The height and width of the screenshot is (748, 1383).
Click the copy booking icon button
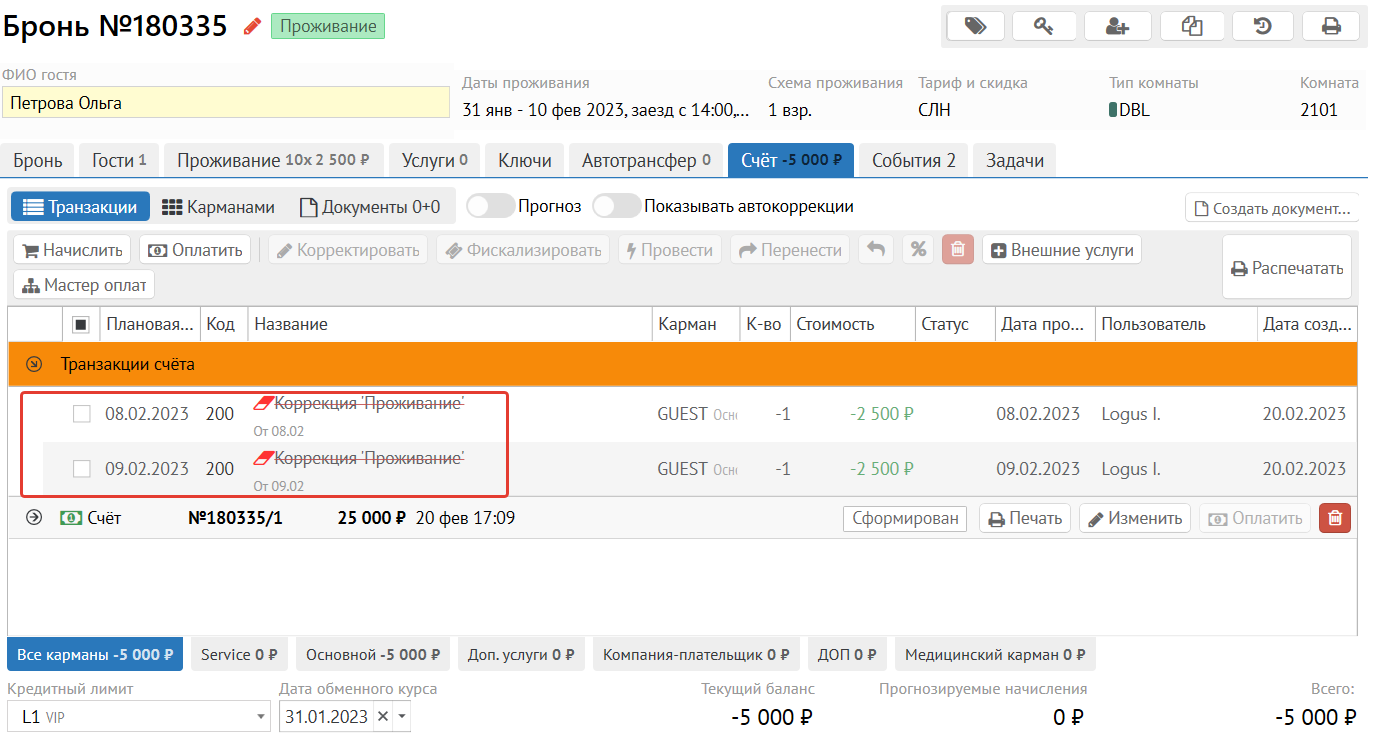click(1192, 26)
